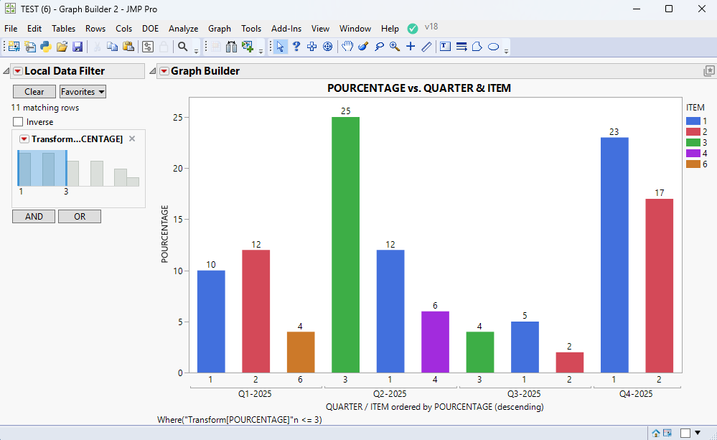Image resolution: width=717 pixels, height=440 pixels.
Task: Open the File menu
Action: click(x=11, y=28)
